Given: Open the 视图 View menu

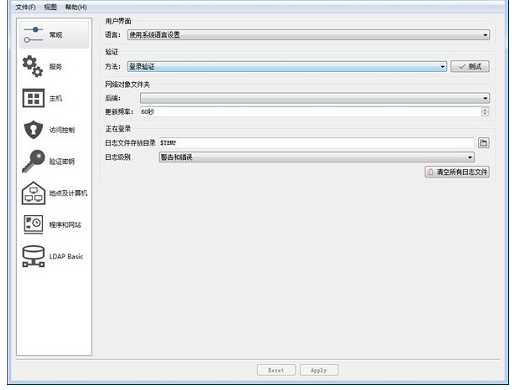Looking at the screenshot, I should pyautogui.click(x=50, y=7).
